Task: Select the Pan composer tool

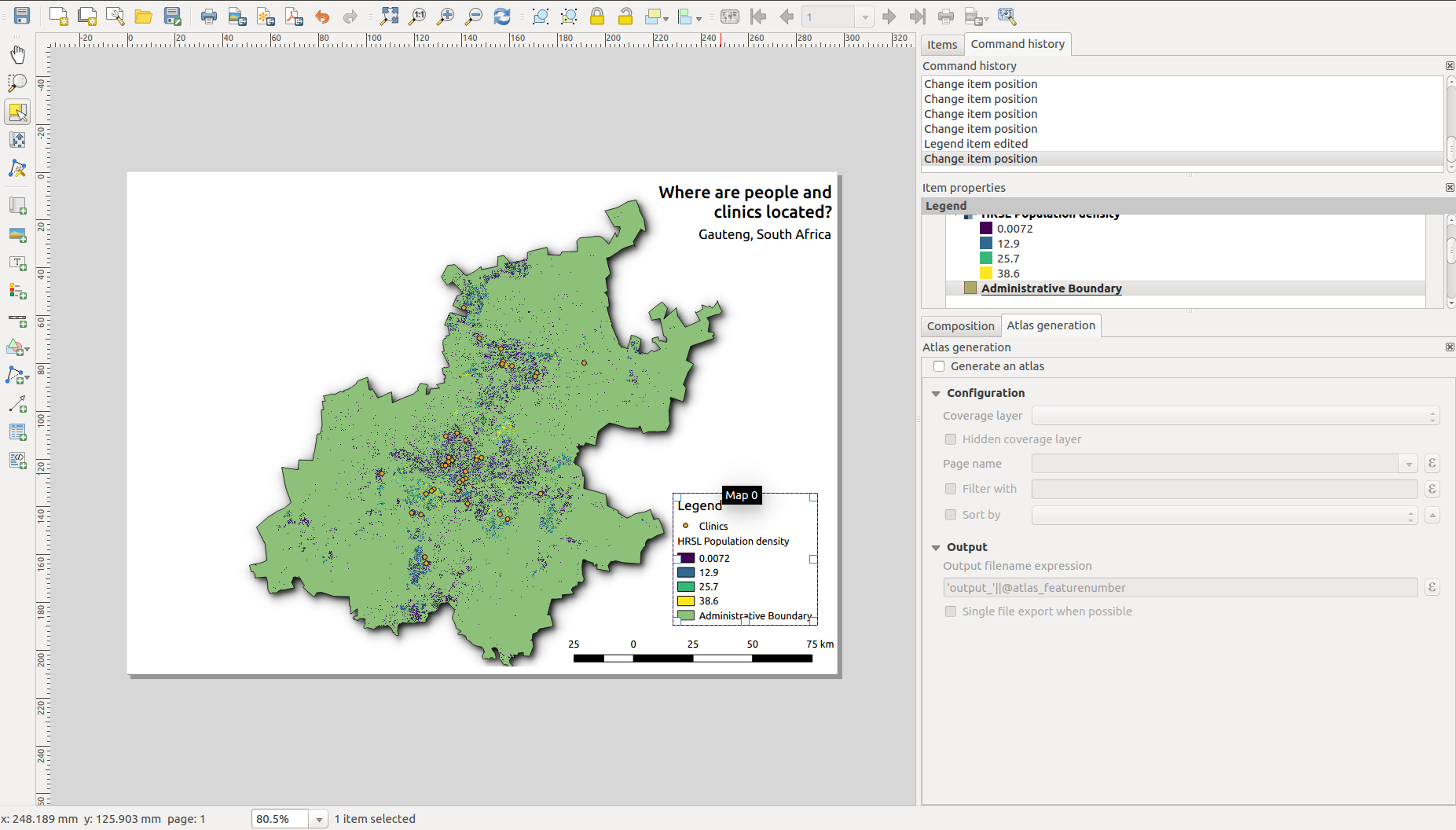Action: coord(17,54)
